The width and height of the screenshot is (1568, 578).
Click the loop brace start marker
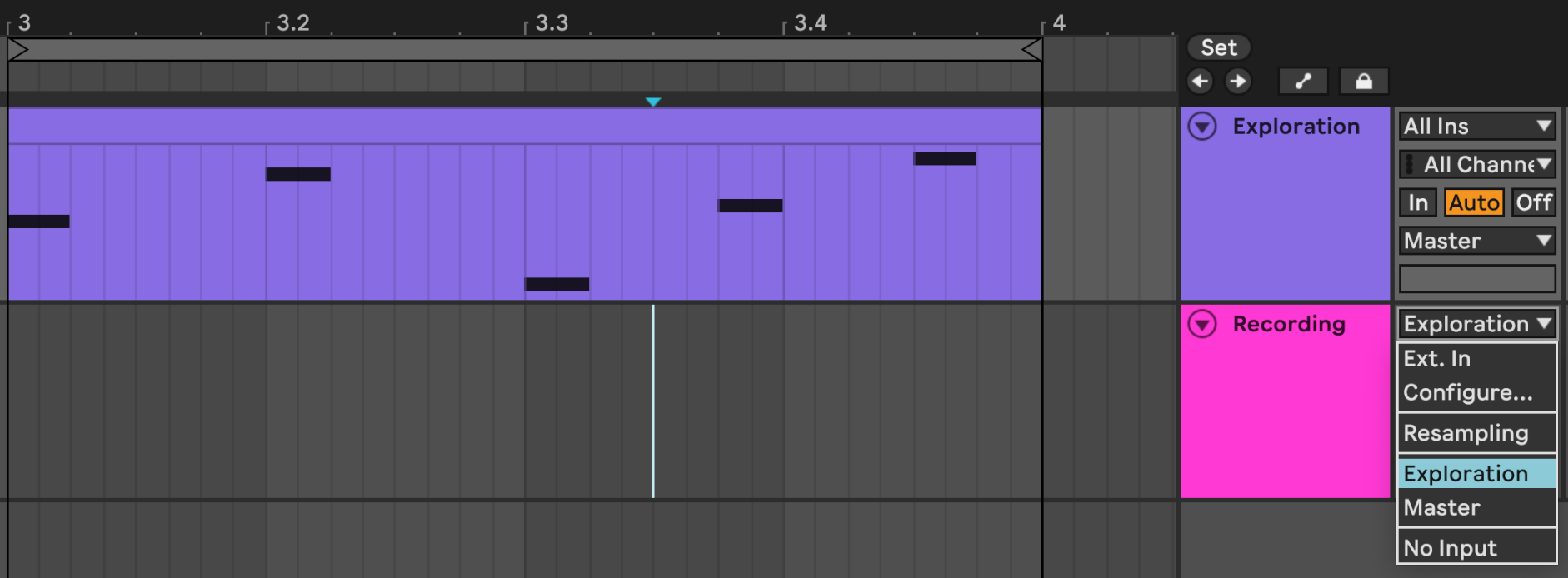click(18, 50)
